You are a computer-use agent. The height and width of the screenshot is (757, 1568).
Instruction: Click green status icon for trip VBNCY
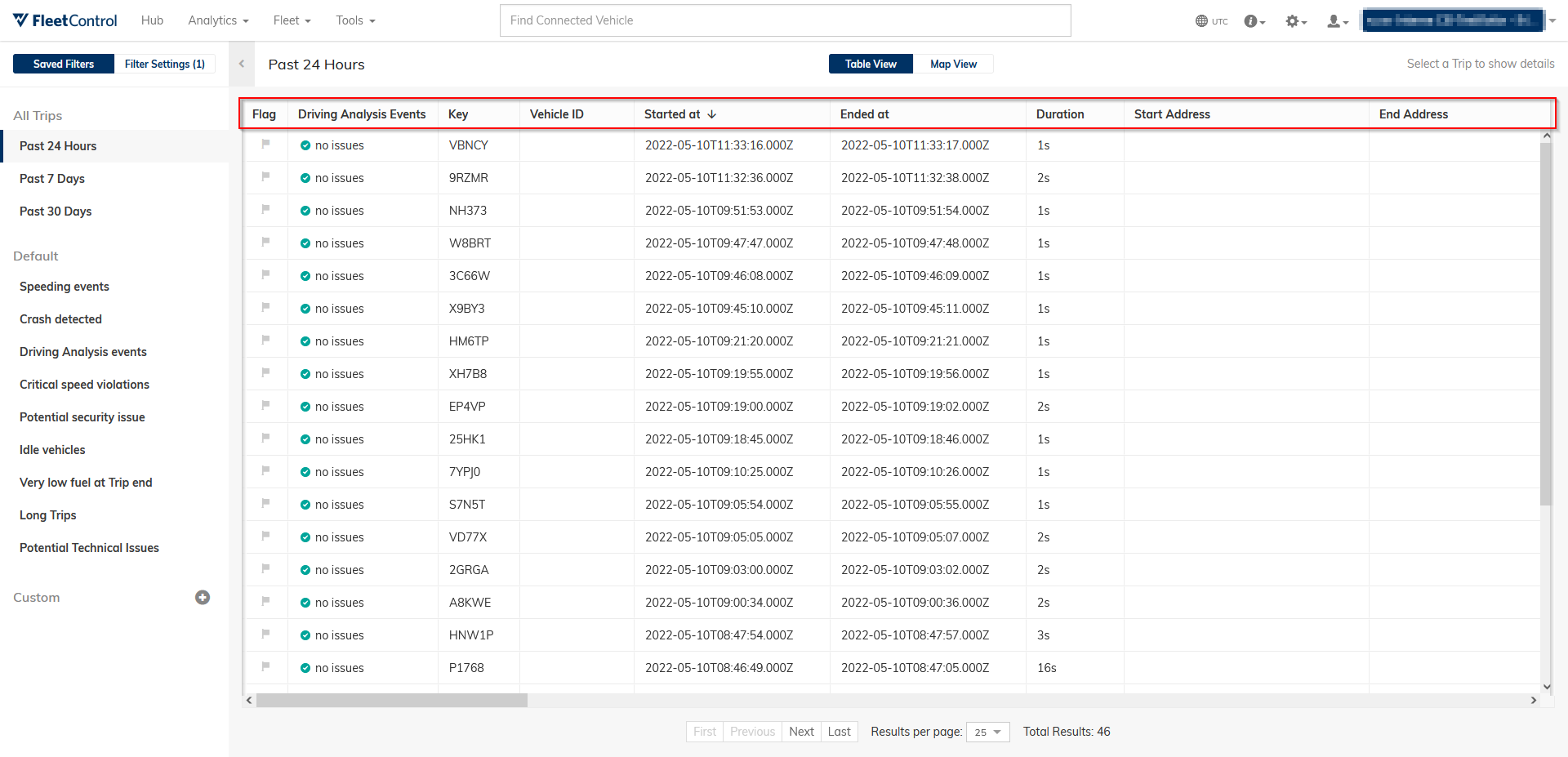(305, 145)
